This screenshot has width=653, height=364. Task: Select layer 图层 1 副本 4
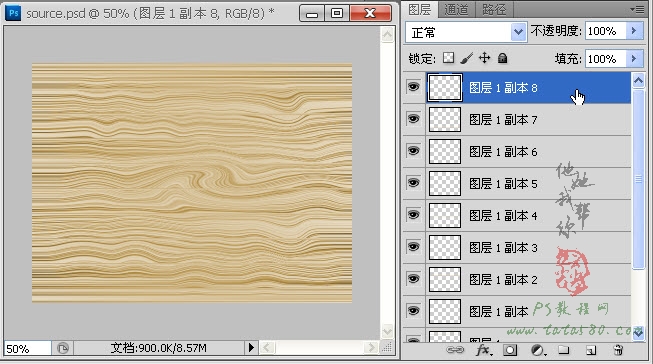528,215
